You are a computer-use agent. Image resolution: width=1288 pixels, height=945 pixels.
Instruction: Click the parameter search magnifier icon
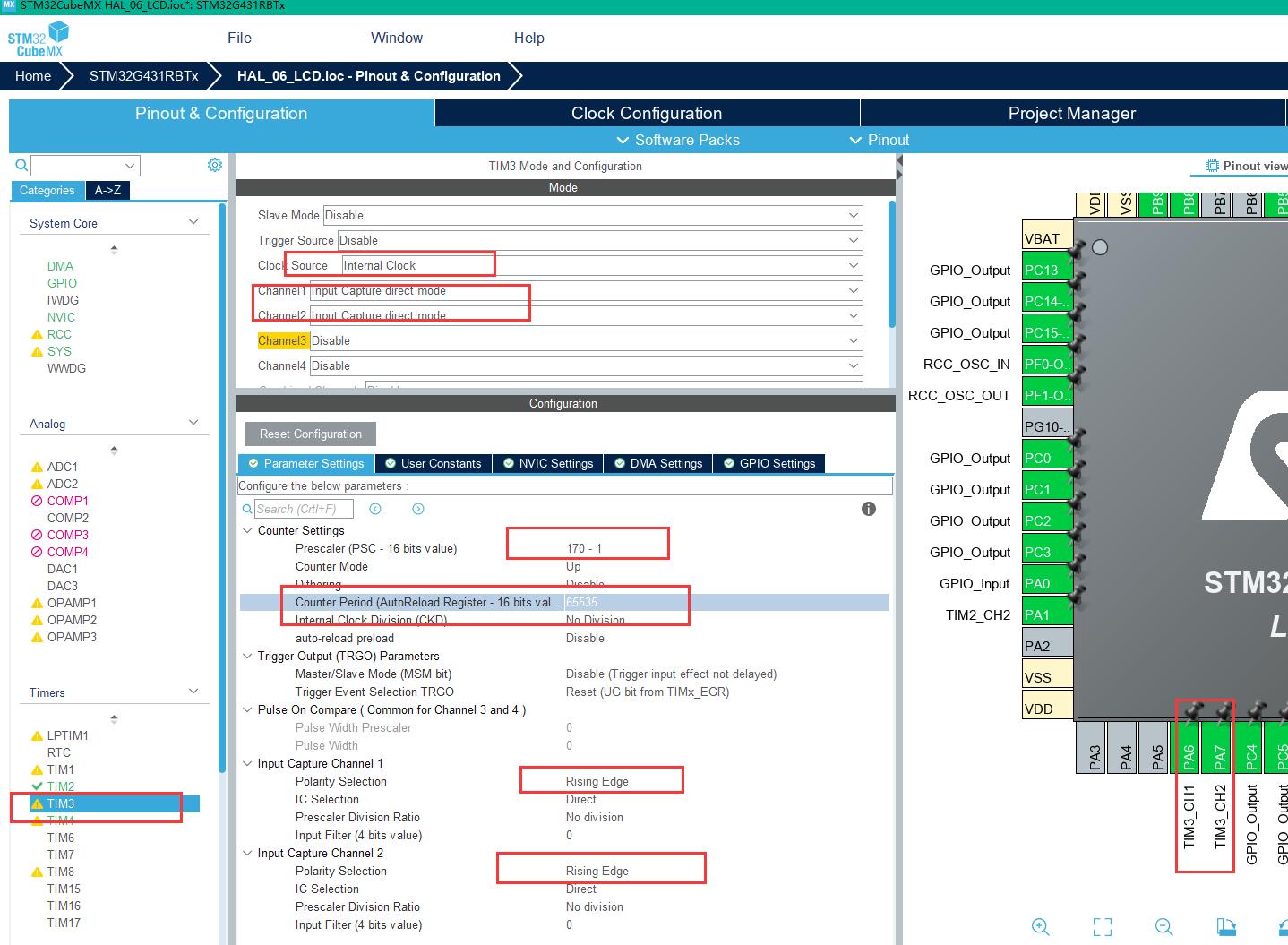pyautogui.click(x=247, y=509)
